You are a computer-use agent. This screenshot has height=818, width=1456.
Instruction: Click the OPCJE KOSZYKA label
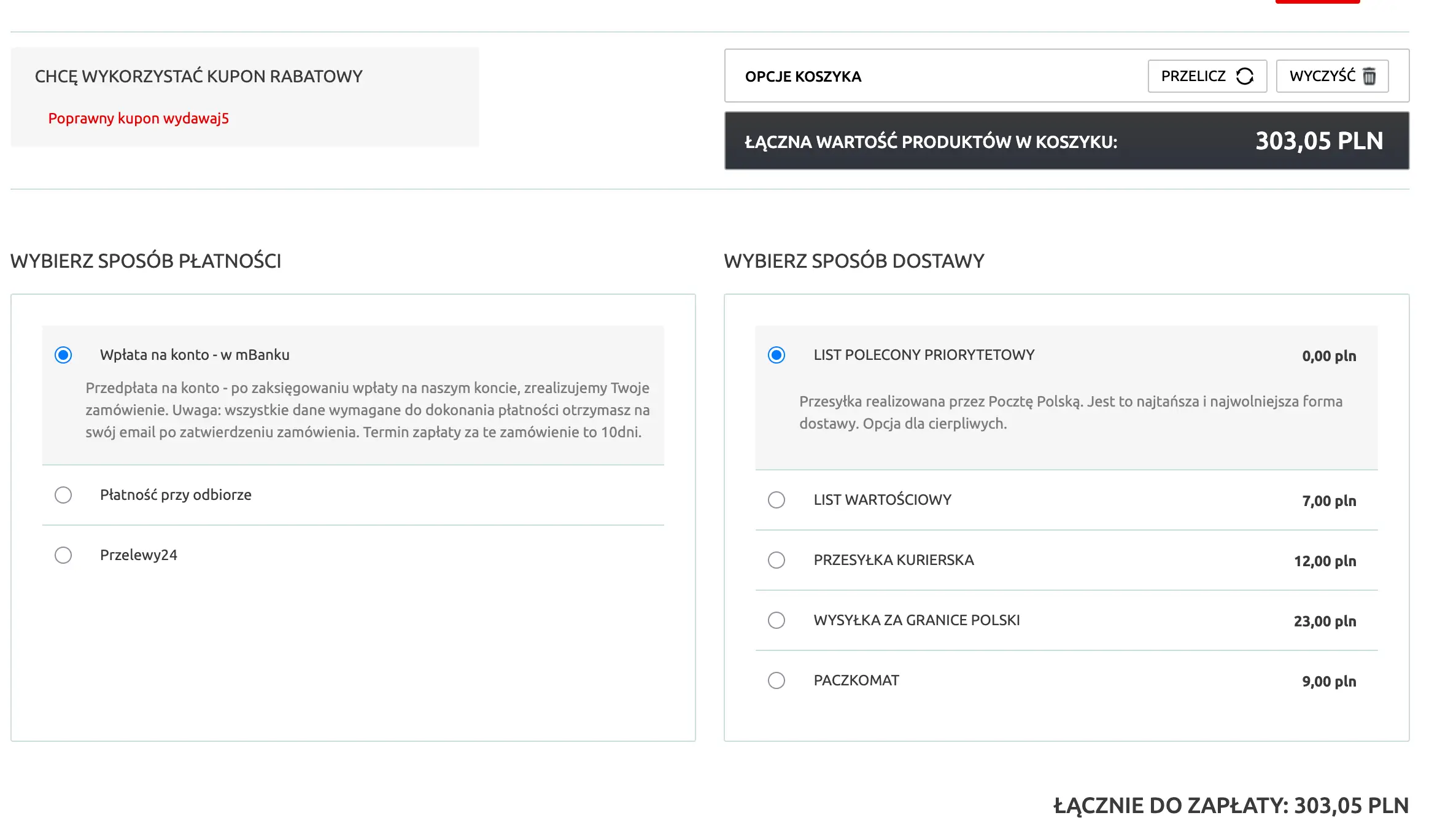click(x=803, y=77)
